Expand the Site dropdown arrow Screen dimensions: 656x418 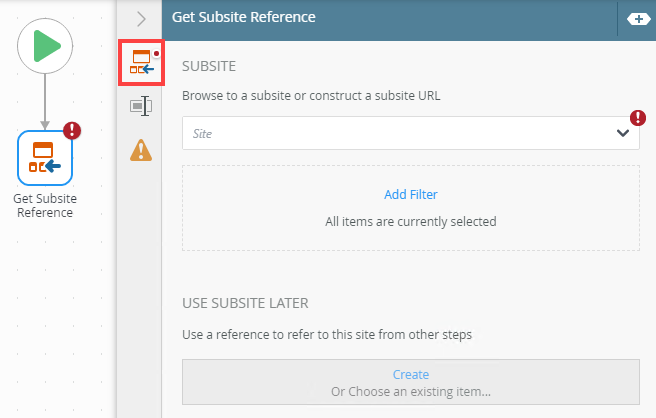[622, 133]
